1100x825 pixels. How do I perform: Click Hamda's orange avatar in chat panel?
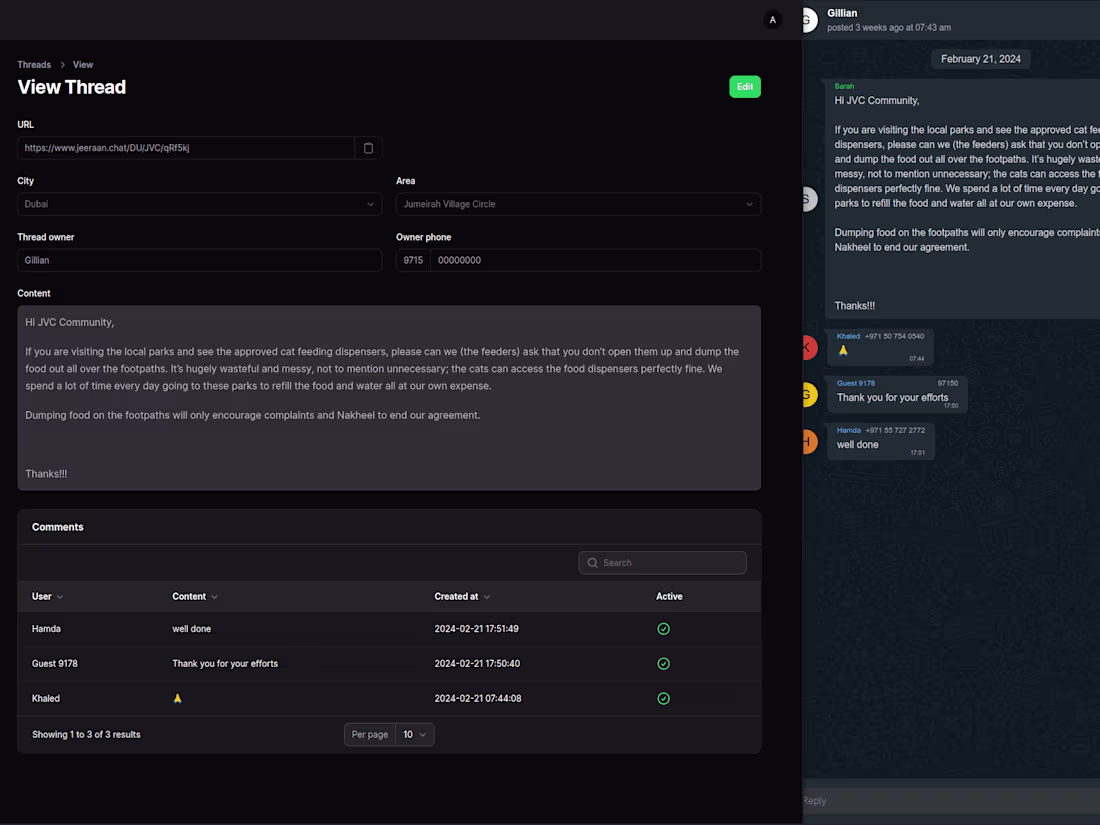coord(809,442)
